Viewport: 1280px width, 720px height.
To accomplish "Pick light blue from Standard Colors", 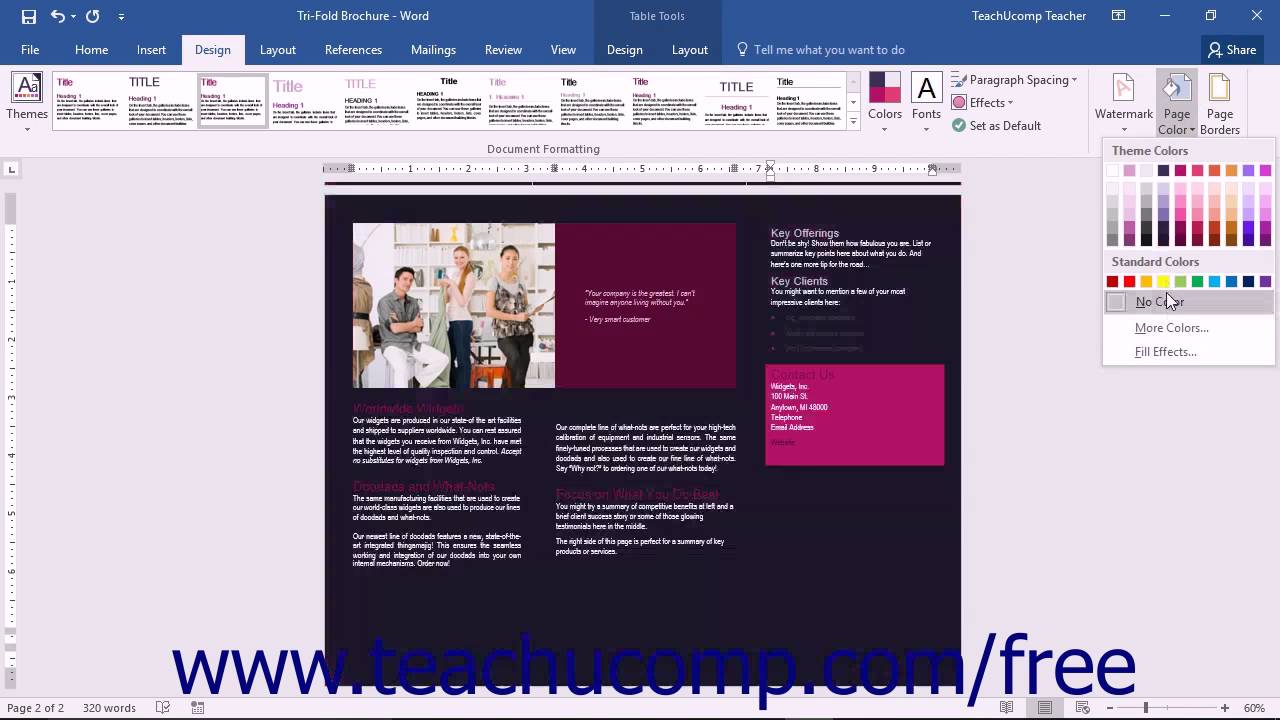I will pos(1214,281).
